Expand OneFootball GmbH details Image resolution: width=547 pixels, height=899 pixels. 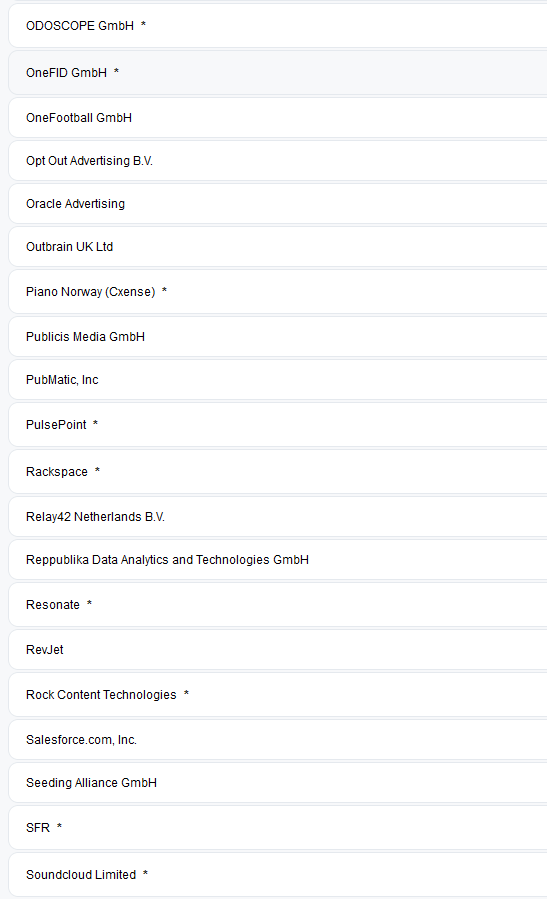278,118
